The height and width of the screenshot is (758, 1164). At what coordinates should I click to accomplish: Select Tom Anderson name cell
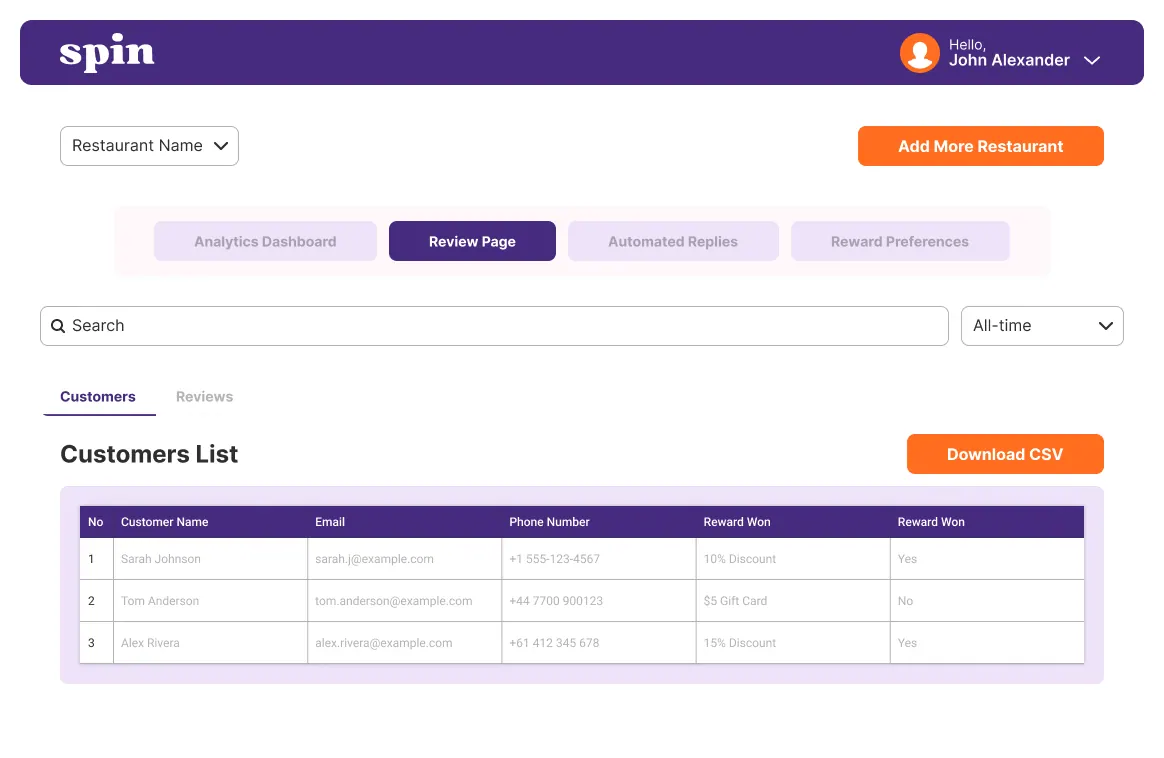(x=210, y=601)
